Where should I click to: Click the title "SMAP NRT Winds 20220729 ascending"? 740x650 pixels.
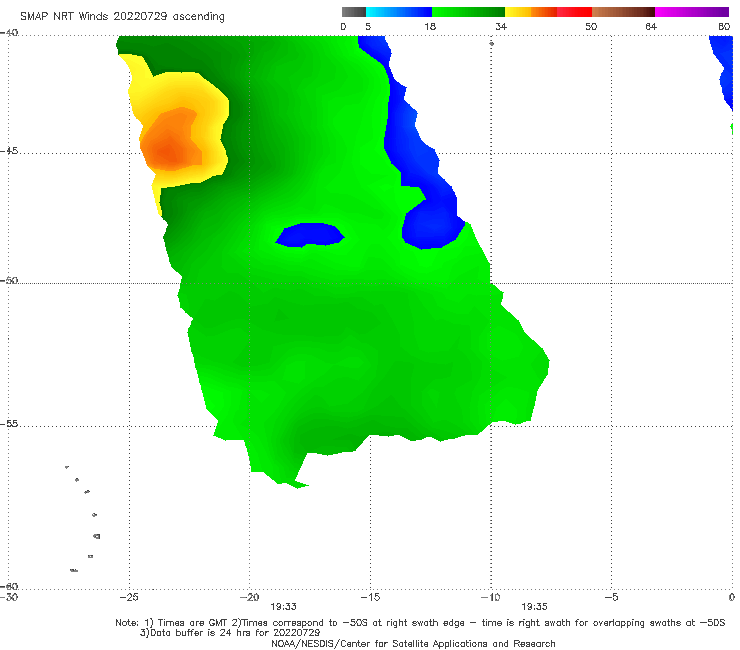[x=122, y=16]
